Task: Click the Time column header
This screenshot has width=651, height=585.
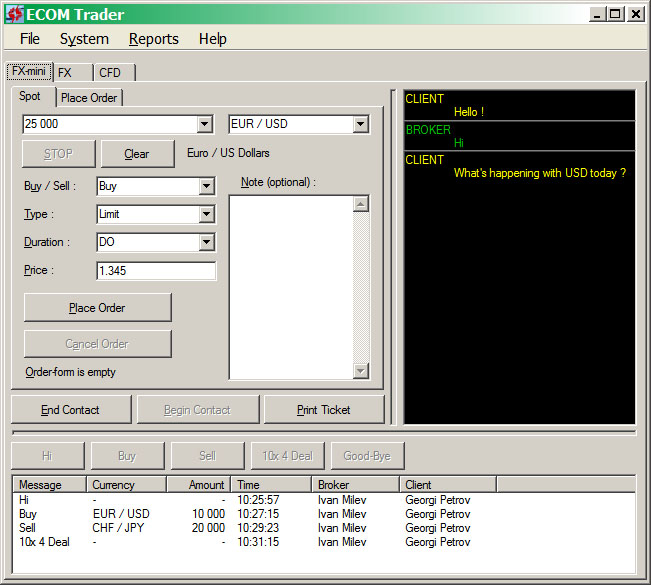Action: click(x=271, y=485)
